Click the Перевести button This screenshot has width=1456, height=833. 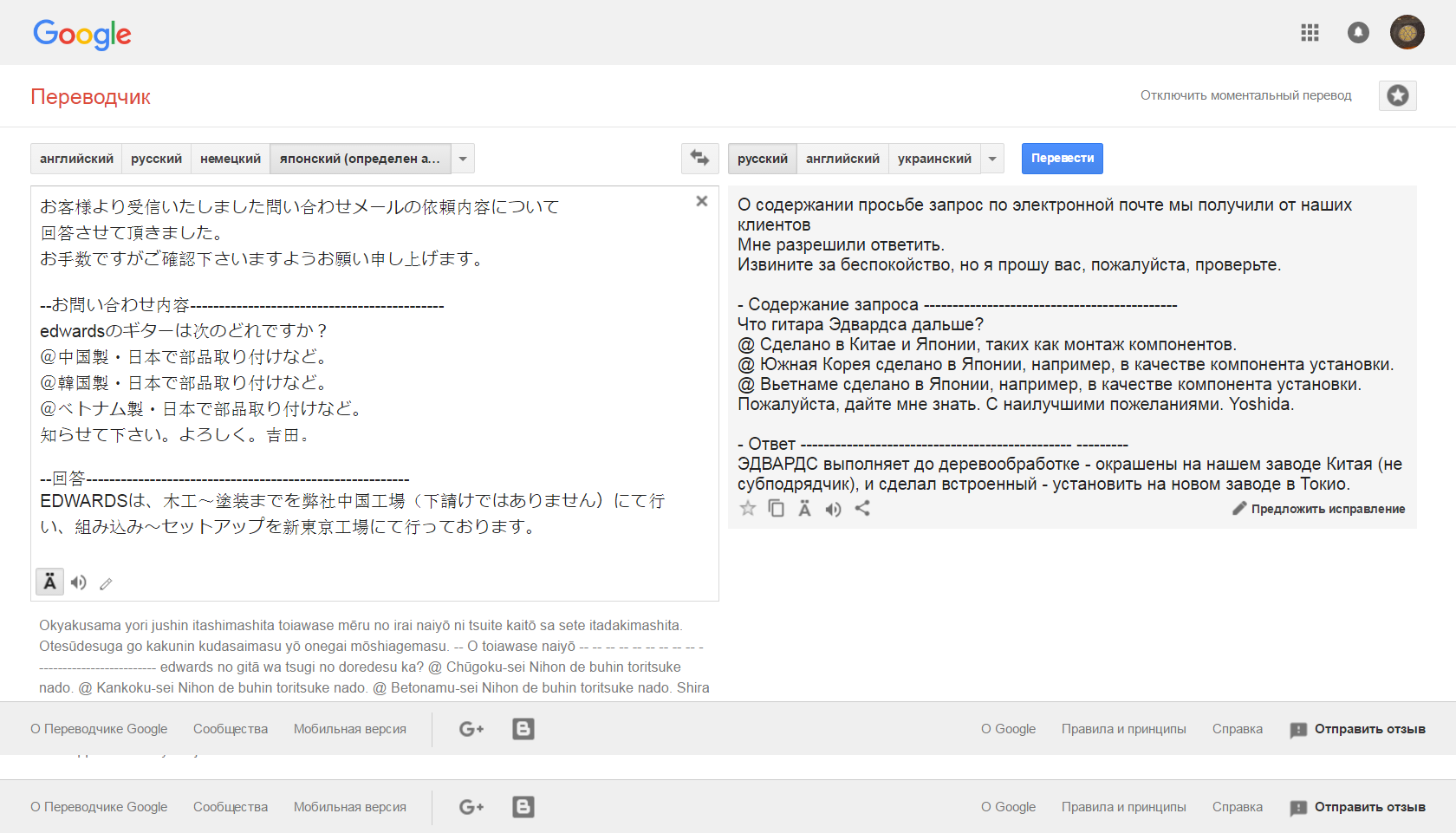tap(1063, 159)
